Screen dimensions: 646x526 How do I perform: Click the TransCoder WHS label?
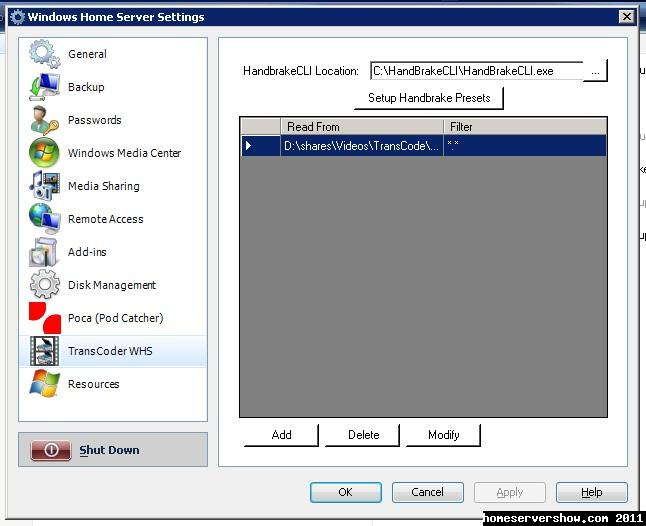click(x=110, y=351)
